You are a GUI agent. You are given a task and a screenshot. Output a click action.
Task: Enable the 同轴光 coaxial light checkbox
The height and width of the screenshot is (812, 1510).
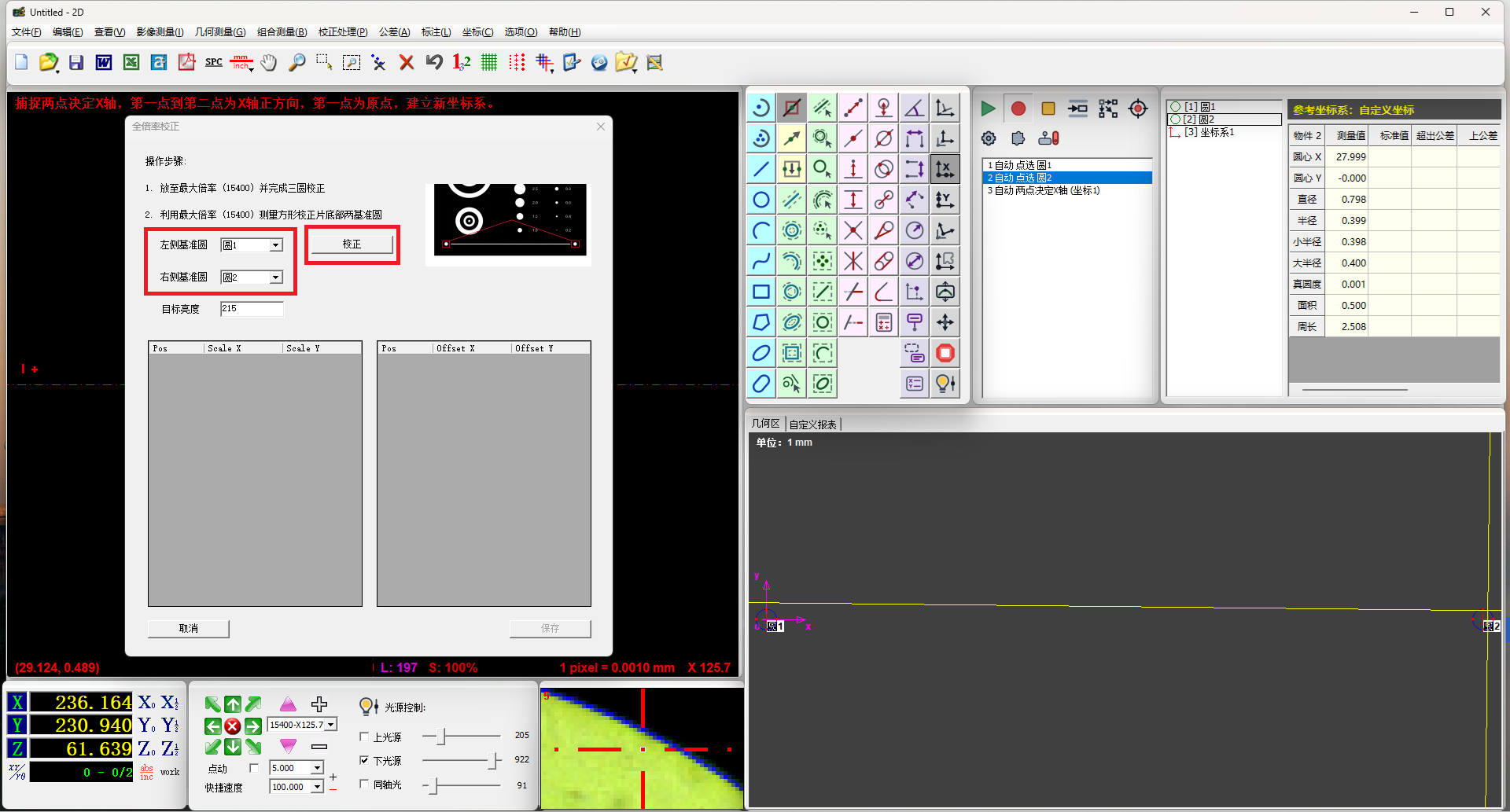coord(364,784)
